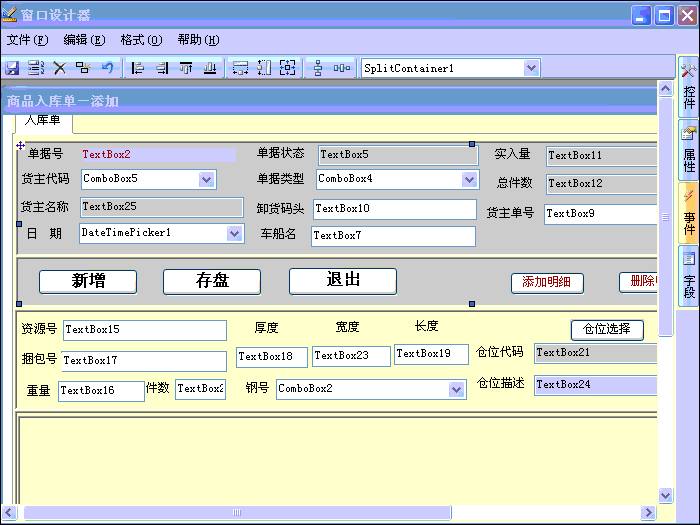The height and width of the screenshot is (525, 700).
Task: Open the 文件(F) menu
Action: (27, 40)
